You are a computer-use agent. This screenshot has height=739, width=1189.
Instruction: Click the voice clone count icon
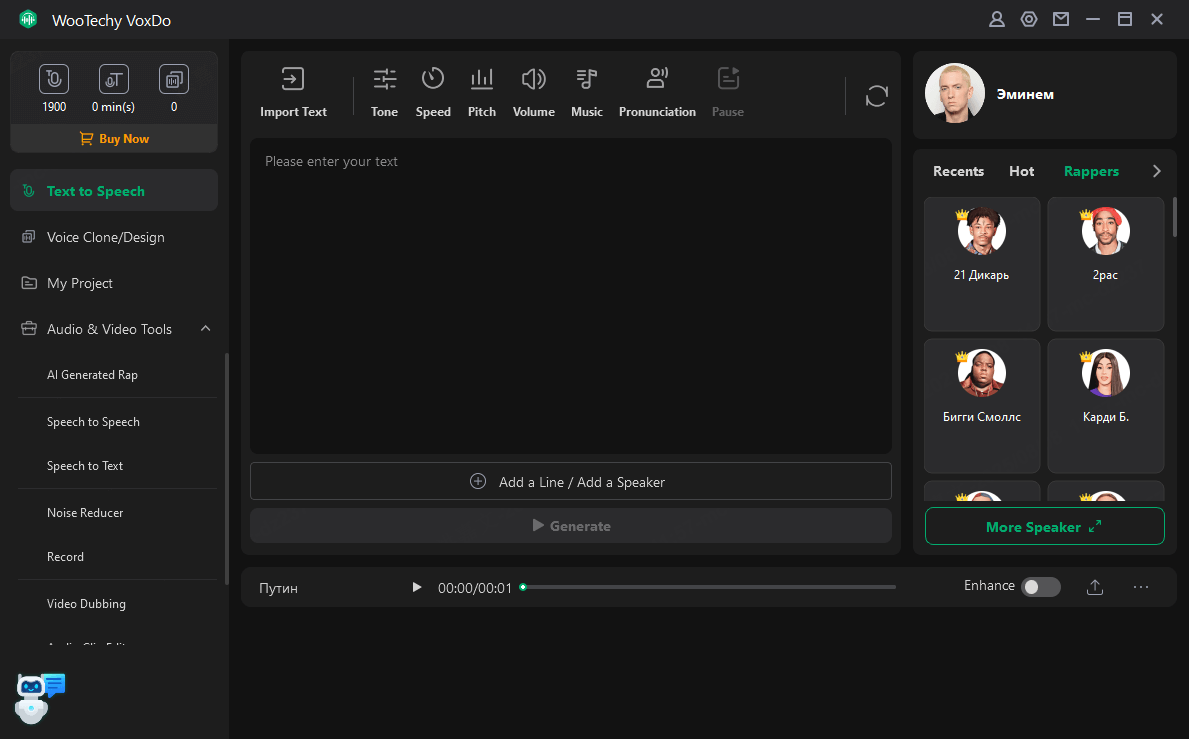click(x=174, y=79)
